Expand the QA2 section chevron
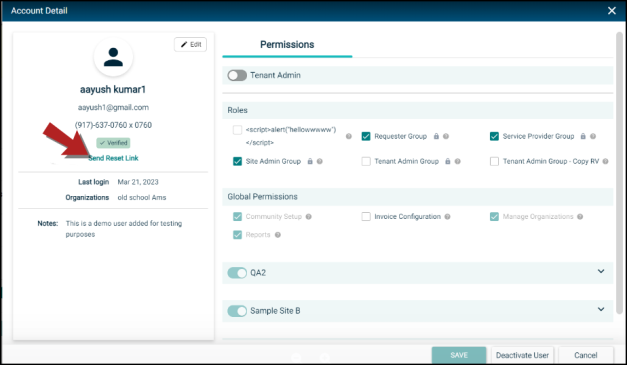627x365 pixels. click(601, 271)
